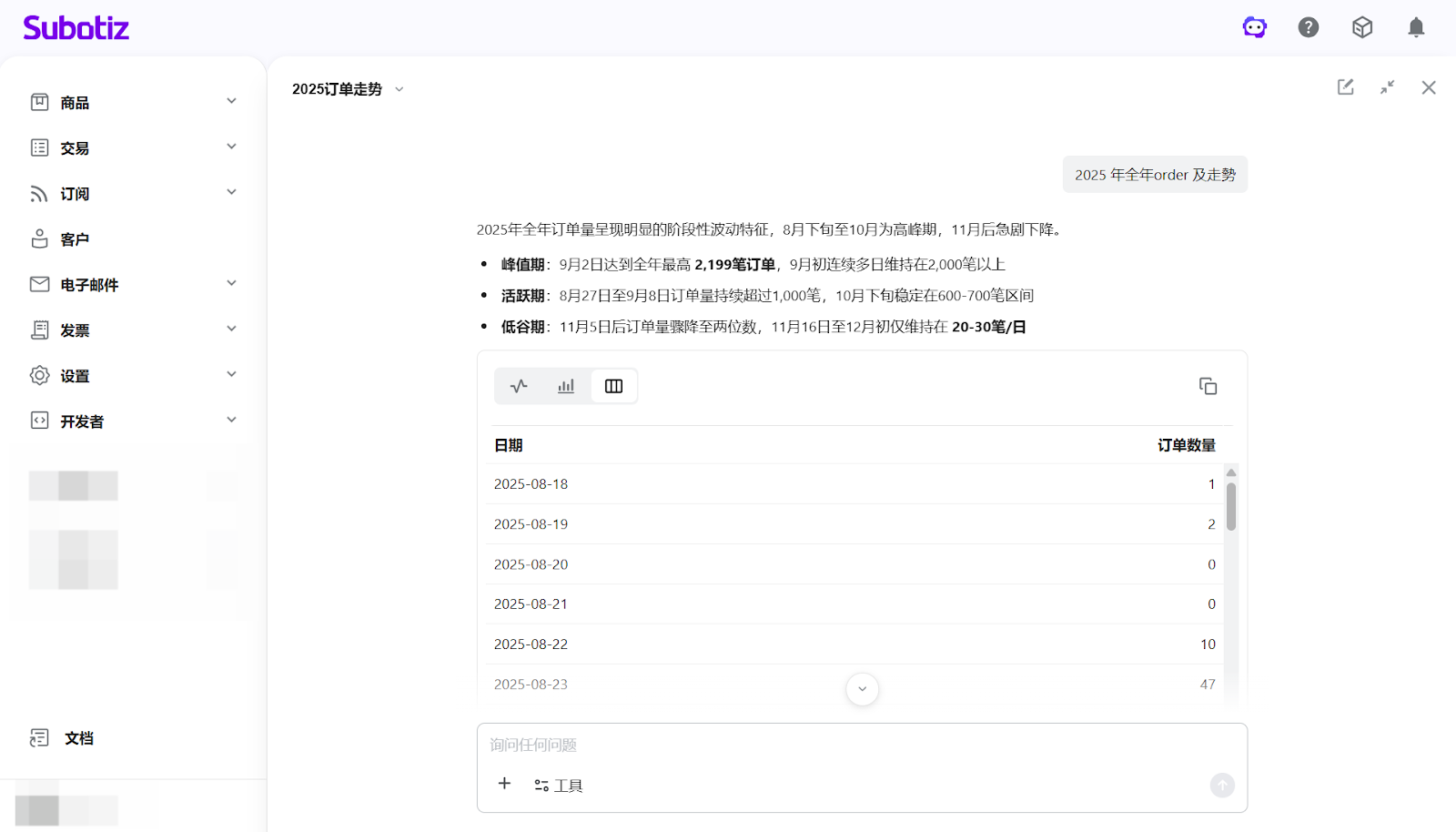The height and width of the screenshot is (832, 1456).
Task: Switch to table view
Action: pyautogui.click(x=614, y=386)
